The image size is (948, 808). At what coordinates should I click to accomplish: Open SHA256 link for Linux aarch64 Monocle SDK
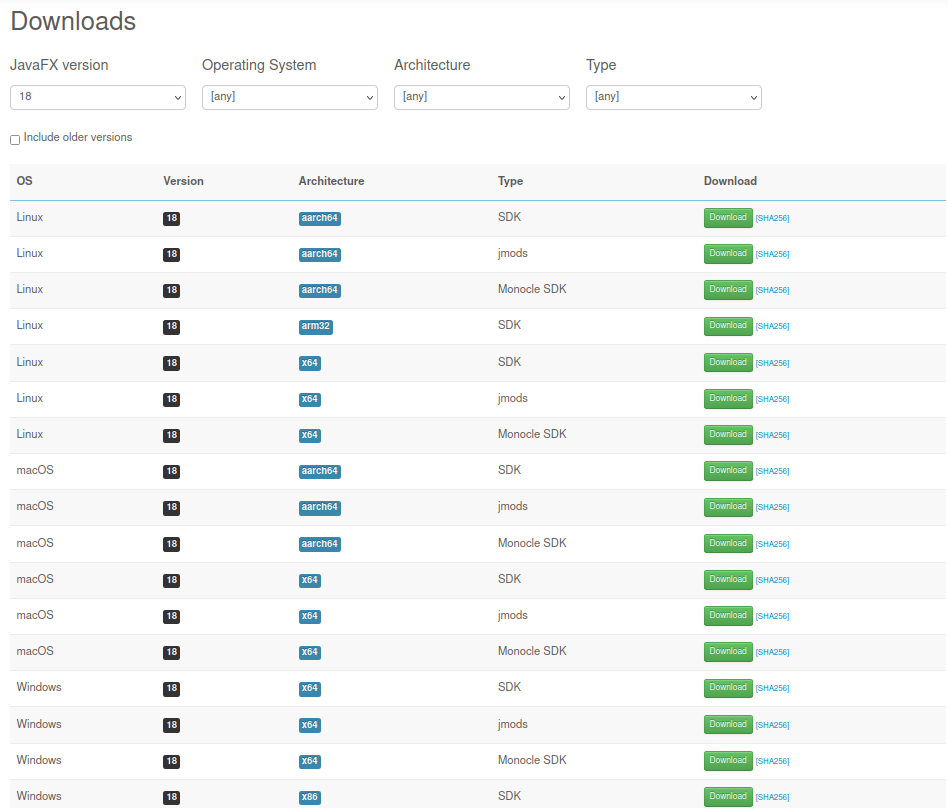click(773, 290)
